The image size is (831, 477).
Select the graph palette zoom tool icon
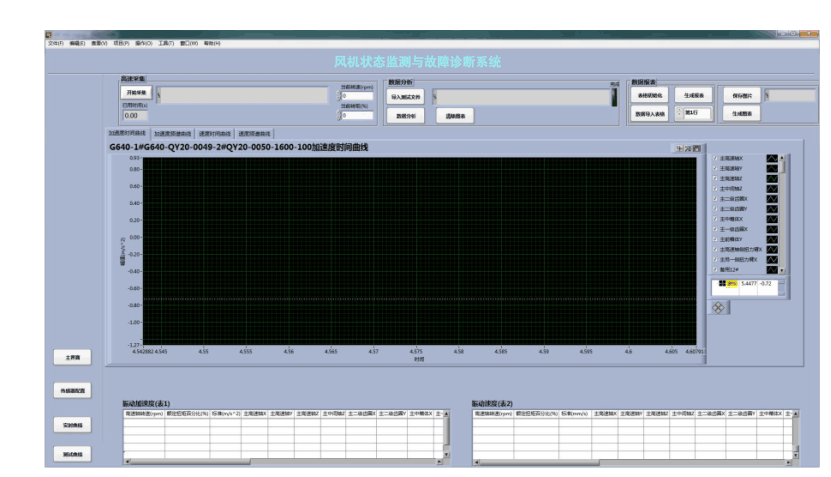[x=688, y=148]
